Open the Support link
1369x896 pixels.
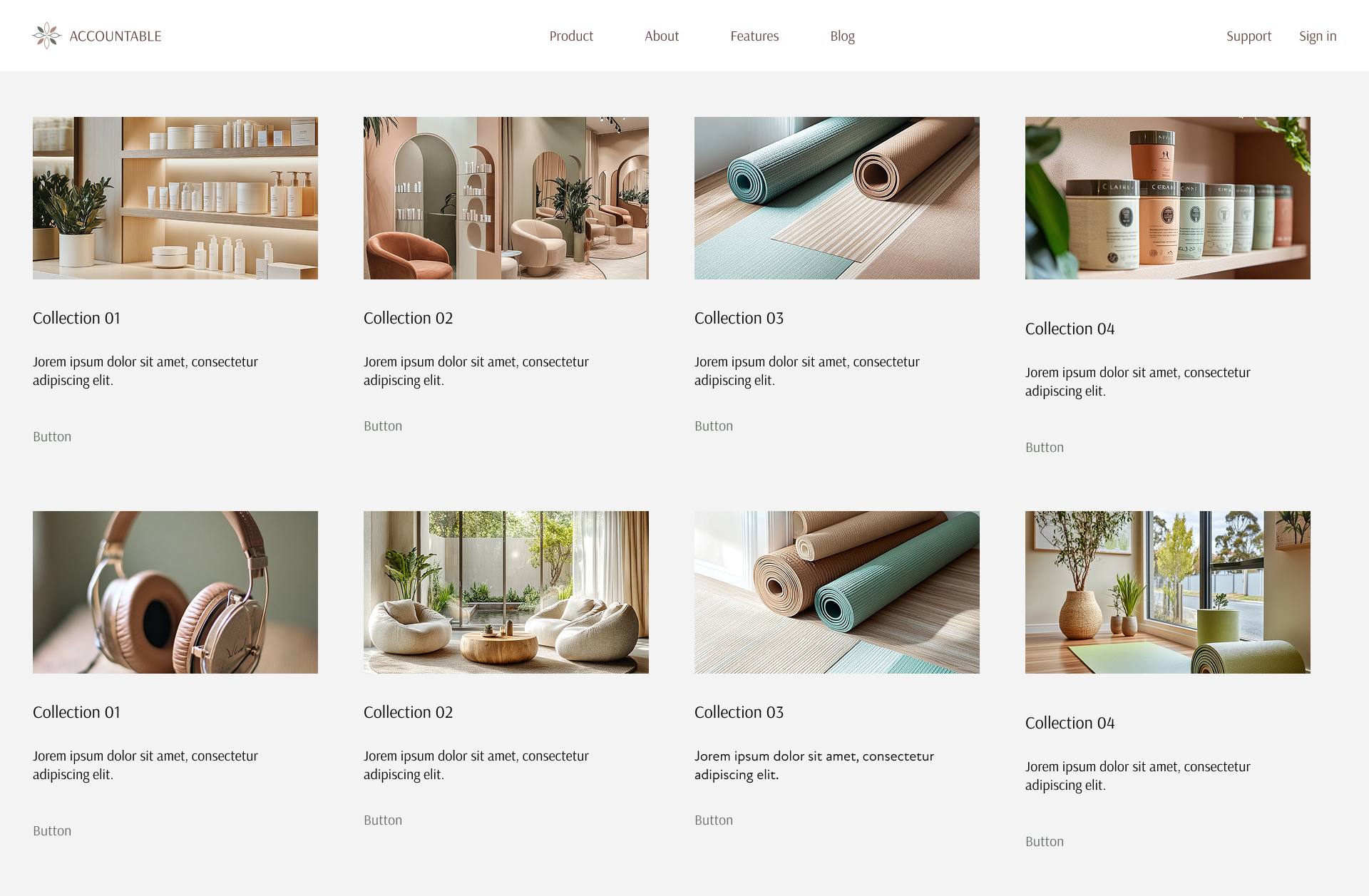1248,36
